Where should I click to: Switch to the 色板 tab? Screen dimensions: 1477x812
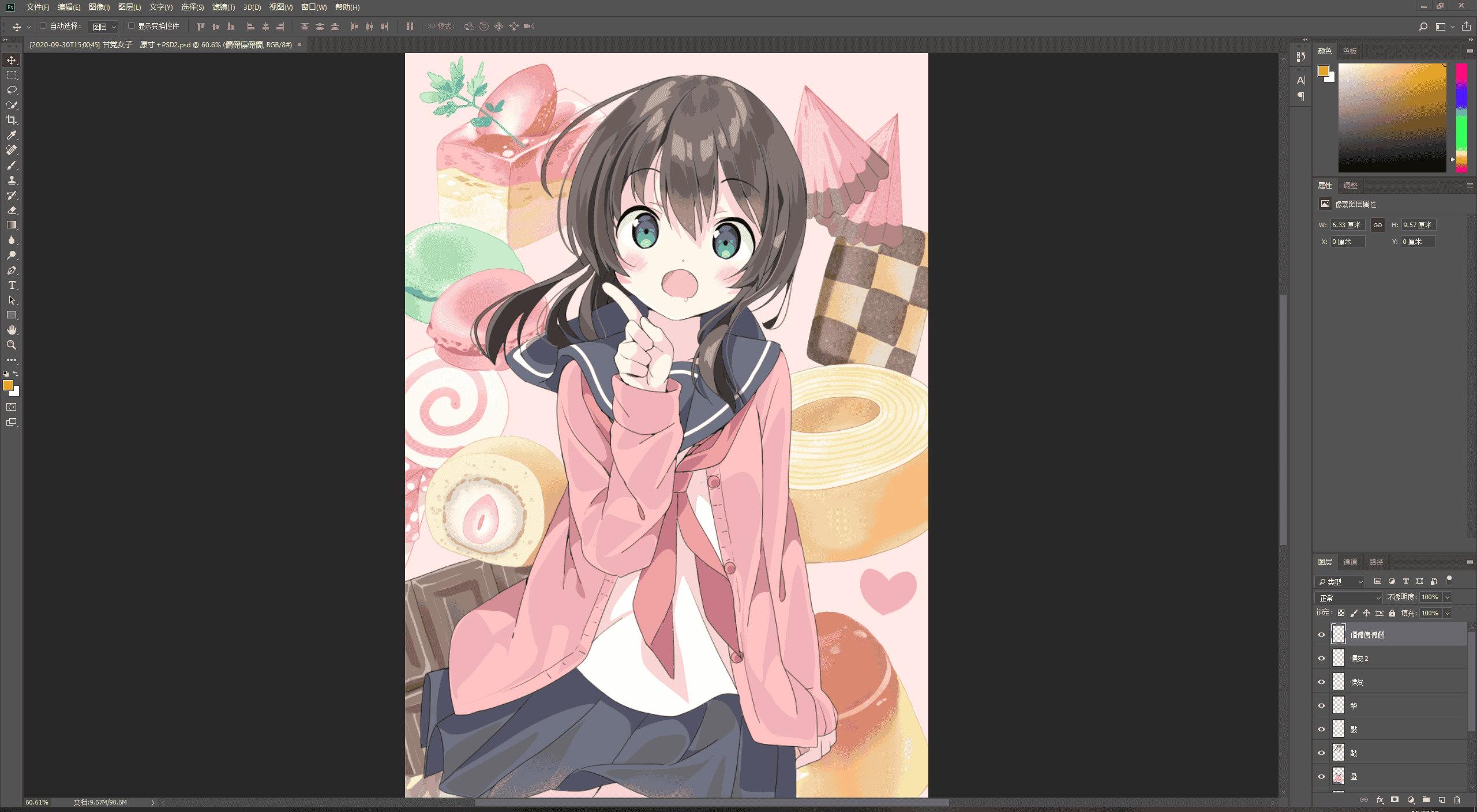(x=1349, y=51)
